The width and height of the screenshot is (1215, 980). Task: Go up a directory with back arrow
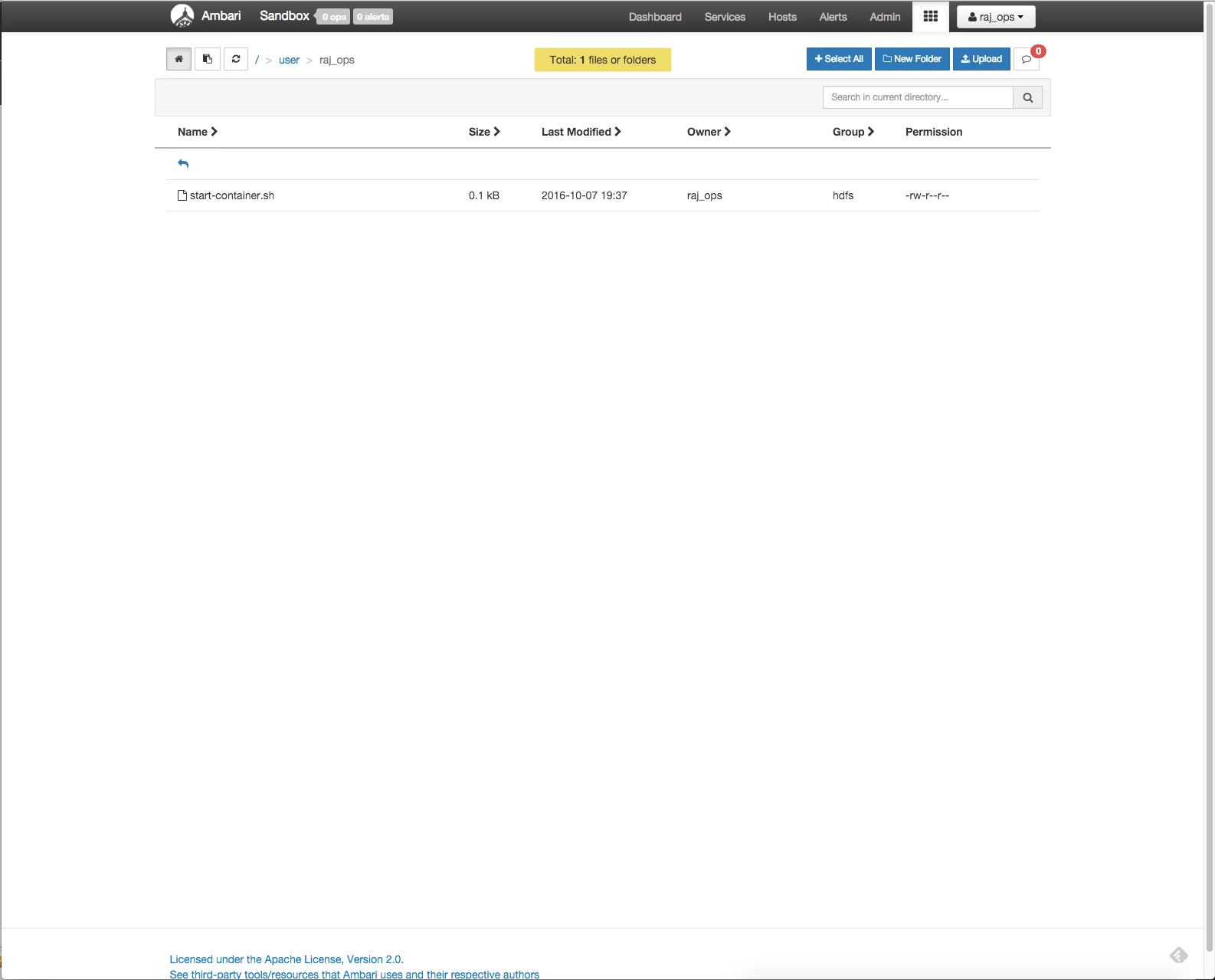pos(183,163)
